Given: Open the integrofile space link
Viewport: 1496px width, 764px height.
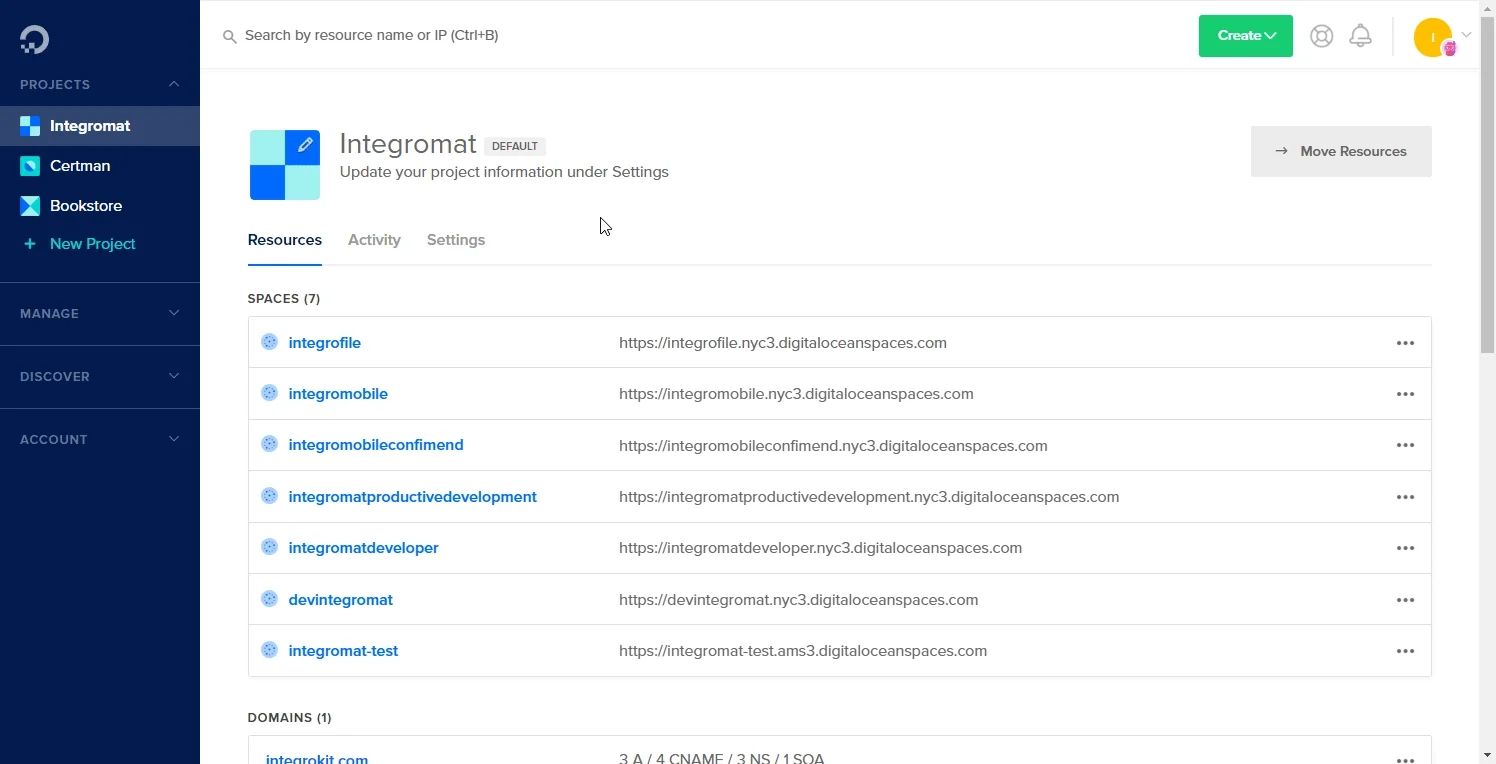Looking at the screenshot, I should (325, 343).
